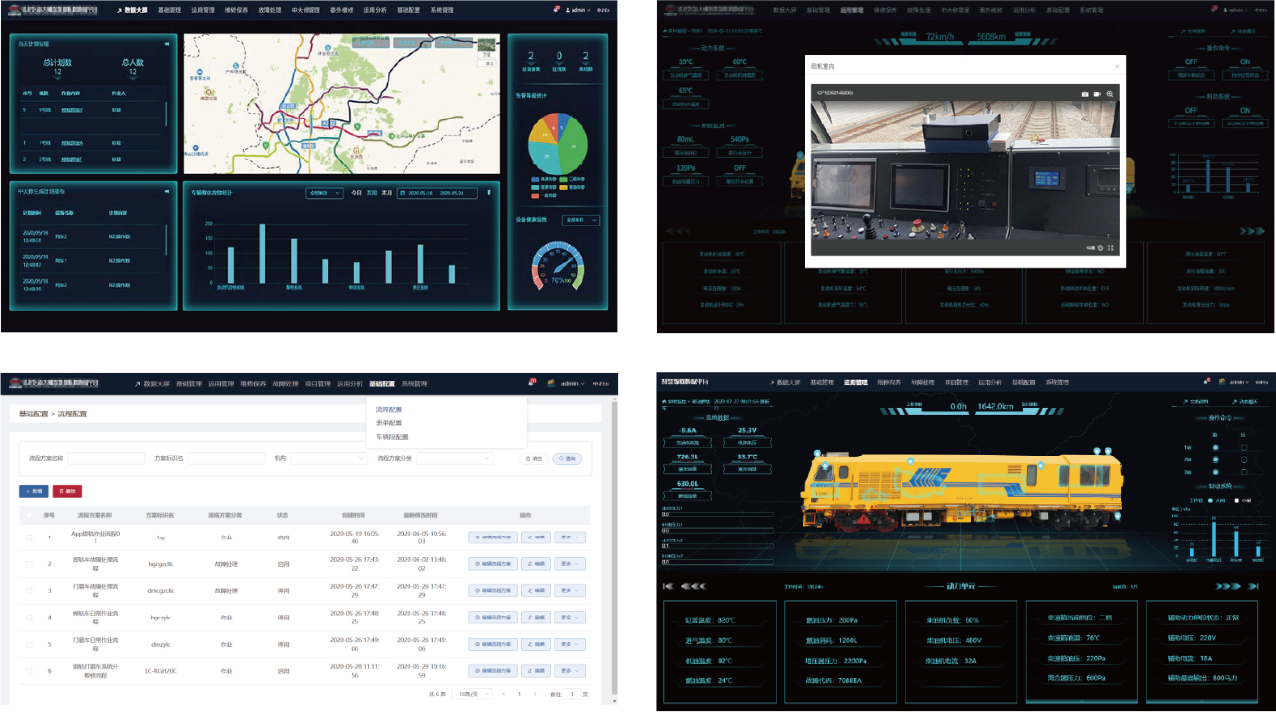Click the zoom magnifier icon in video player
Viewport: 1276px width, 712px height.
[x=1110, y=94]
